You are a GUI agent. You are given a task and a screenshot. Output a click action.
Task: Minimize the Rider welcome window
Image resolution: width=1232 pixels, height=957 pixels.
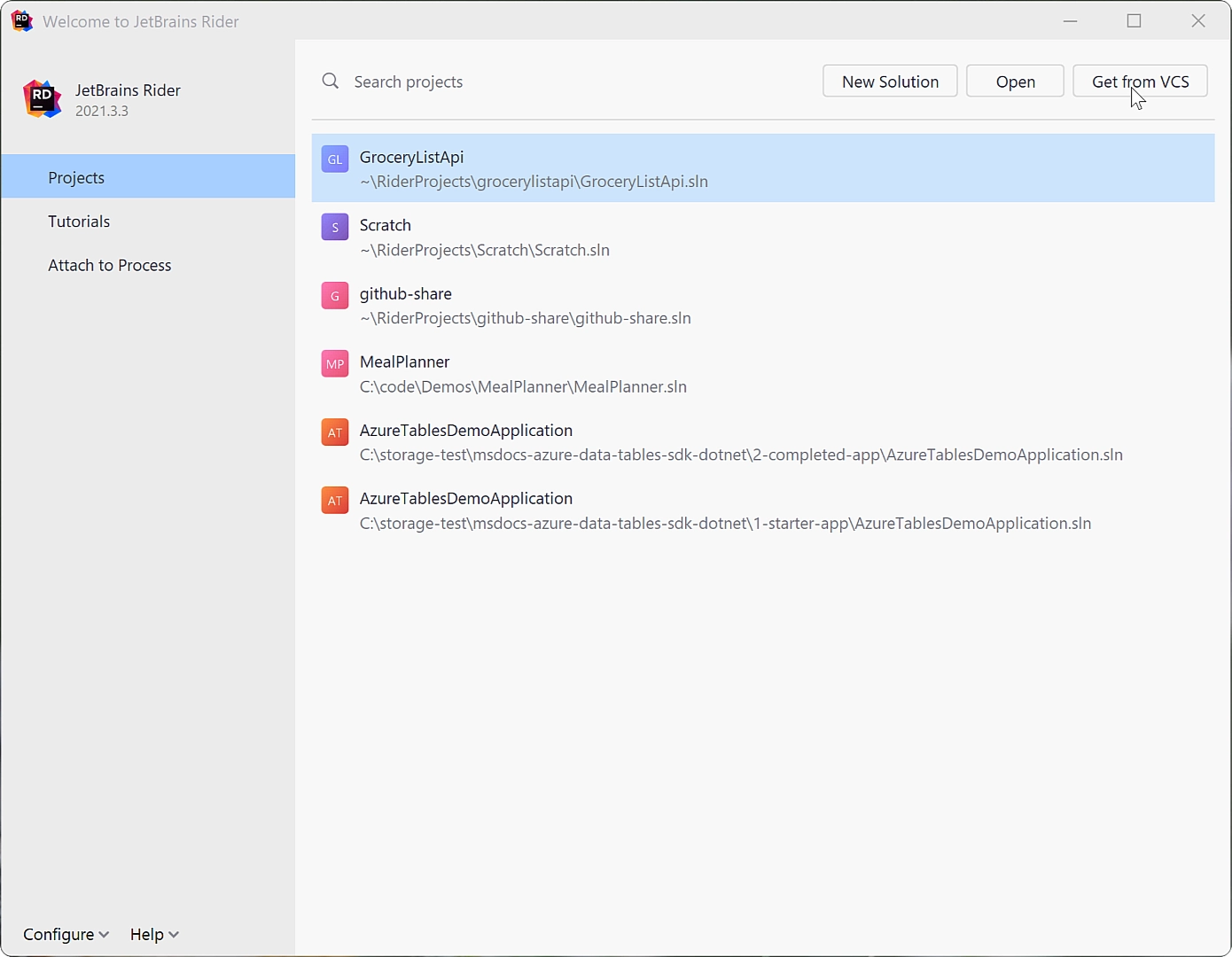[x=1070, y=20]
